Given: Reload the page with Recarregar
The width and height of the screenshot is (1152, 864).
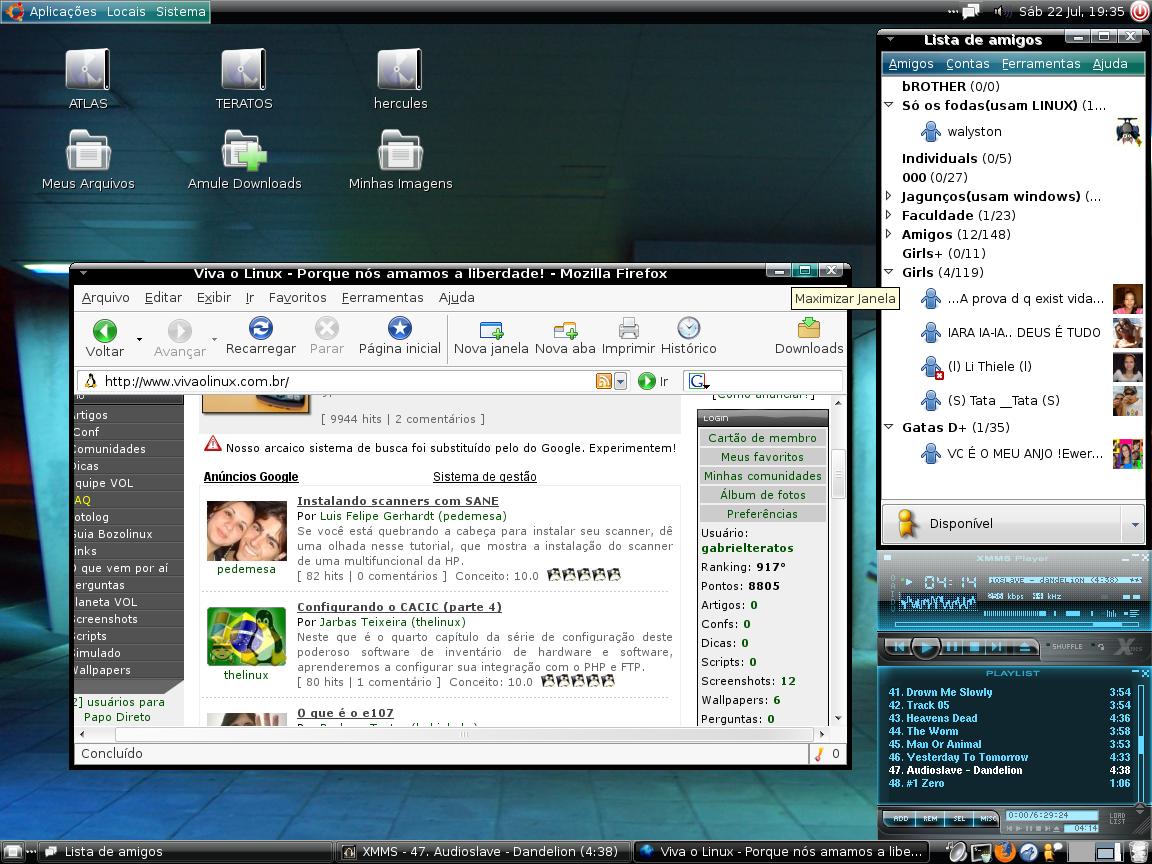Looking at the screenshot, I should pyautogui.click(x=260, y=328).
